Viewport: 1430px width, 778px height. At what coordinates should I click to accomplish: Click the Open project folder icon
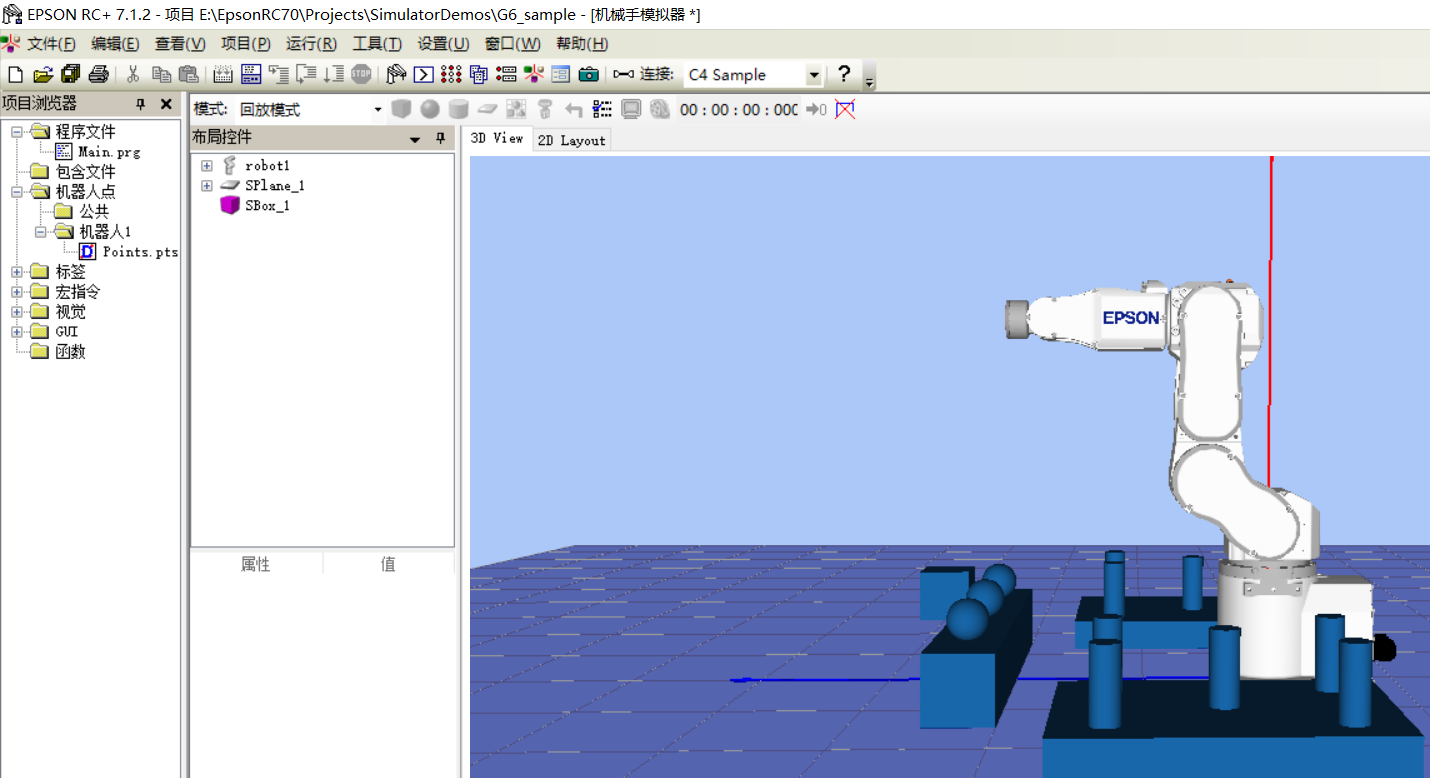(x=42, y=74)
